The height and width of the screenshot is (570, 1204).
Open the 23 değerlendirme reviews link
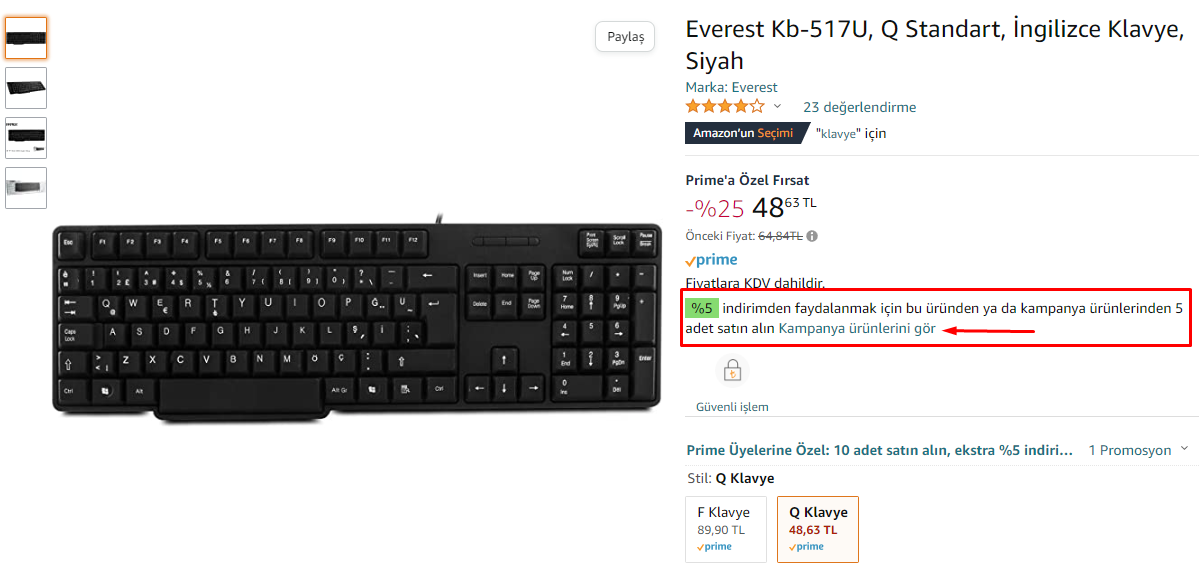click(859, 107)
